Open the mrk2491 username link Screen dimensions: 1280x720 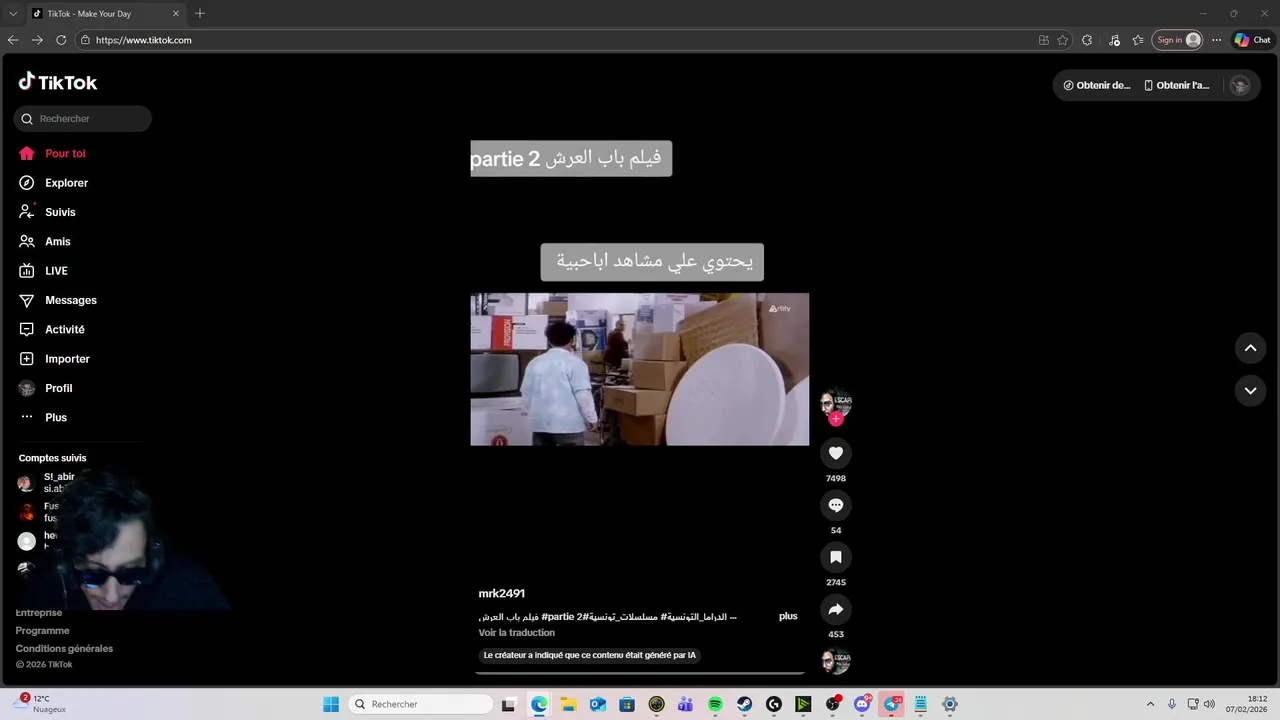coord(501,593)
